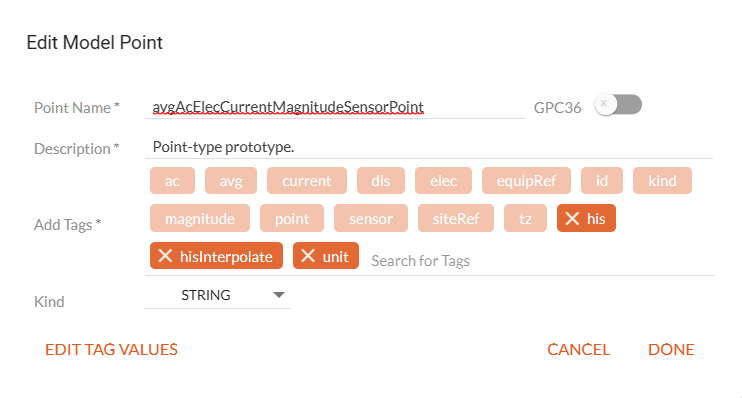This screenshot has width=742, height=398.
Task: Click into the Description text field
Action: (429, 147)
